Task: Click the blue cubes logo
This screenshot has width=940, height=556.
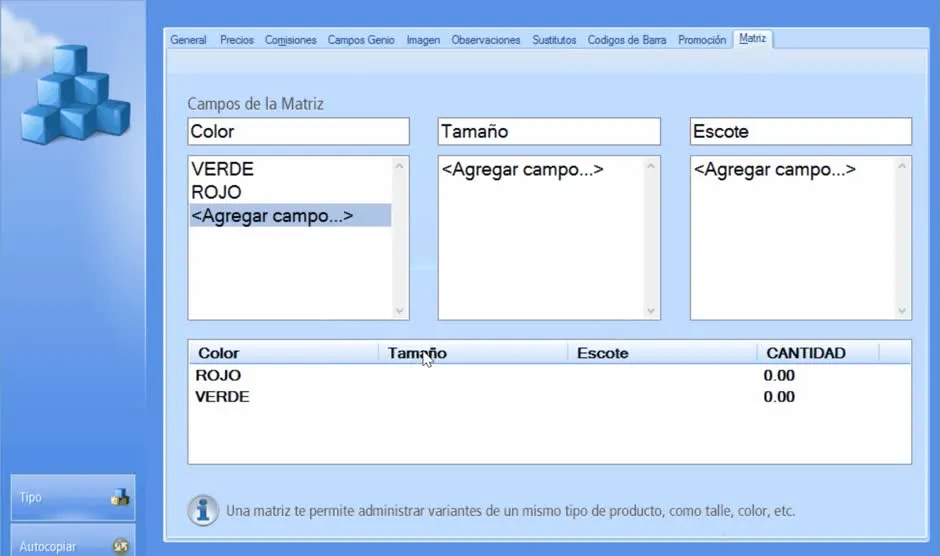Action: [x=76, y=95]
